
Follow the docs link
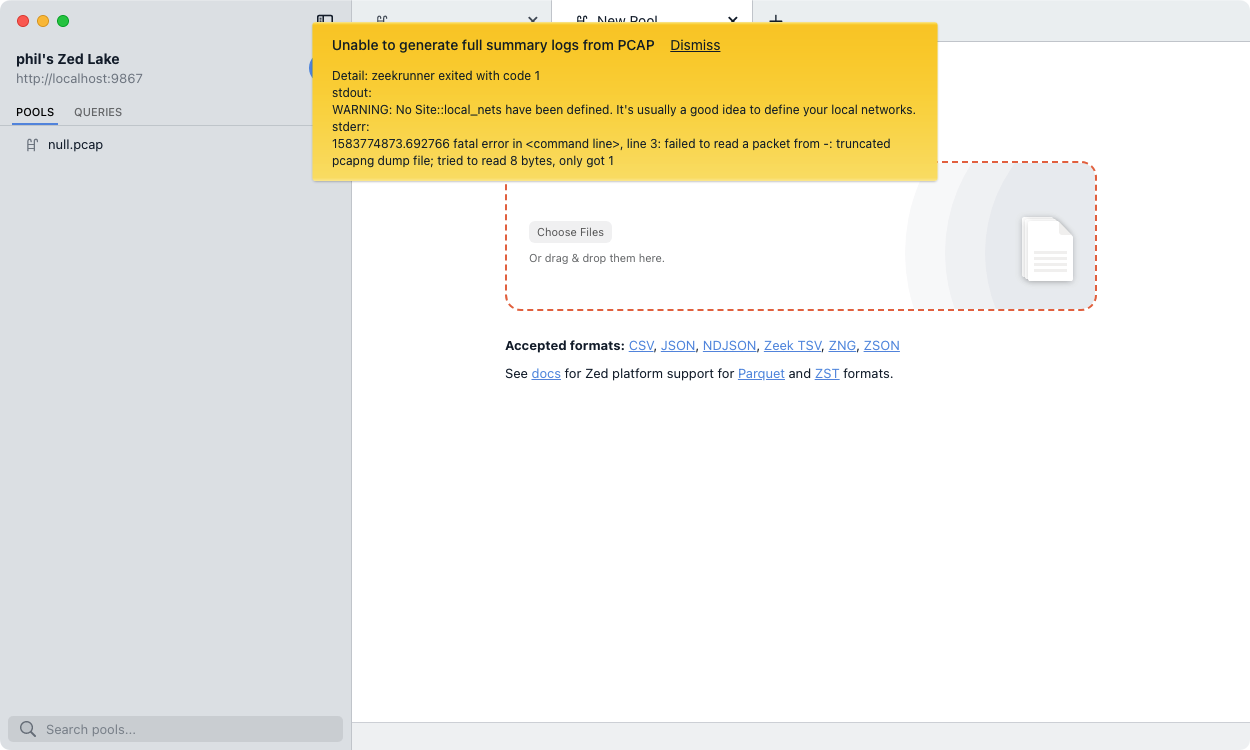tap(546, 374)
